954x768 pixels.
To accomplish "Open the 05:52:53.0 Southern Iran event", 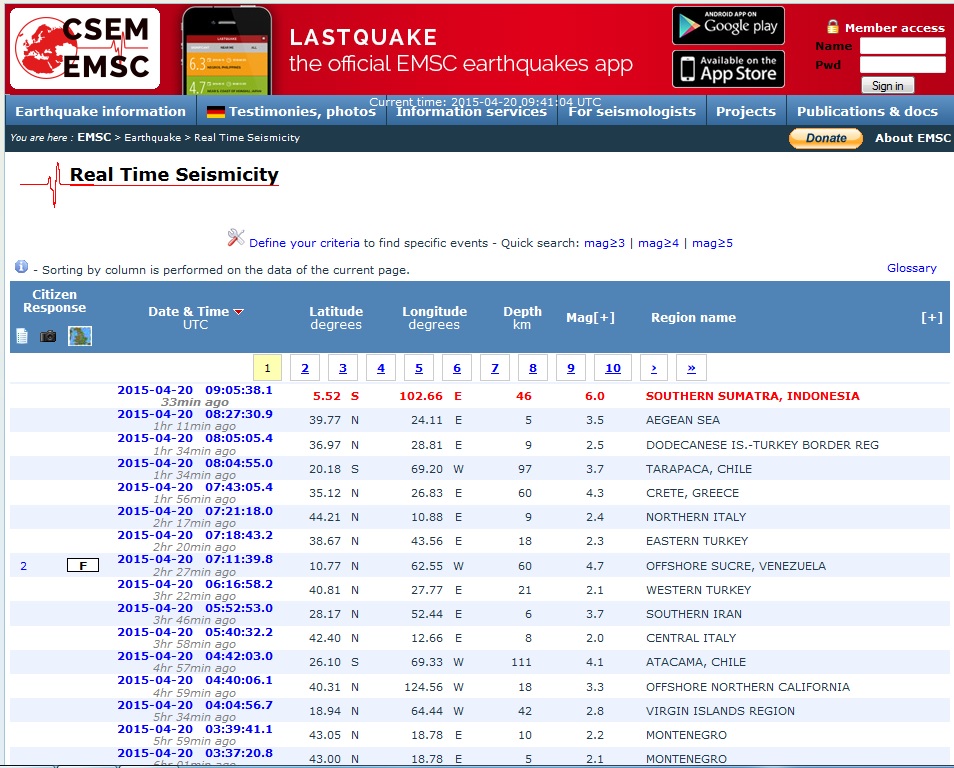I will 195,608.
